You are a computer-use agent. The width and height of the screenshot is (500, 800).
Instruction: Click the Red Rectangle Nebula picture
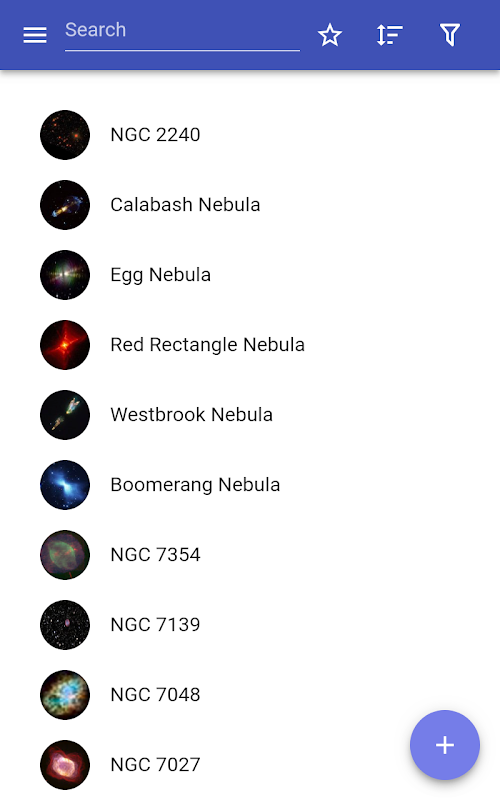tap(65, 345)
